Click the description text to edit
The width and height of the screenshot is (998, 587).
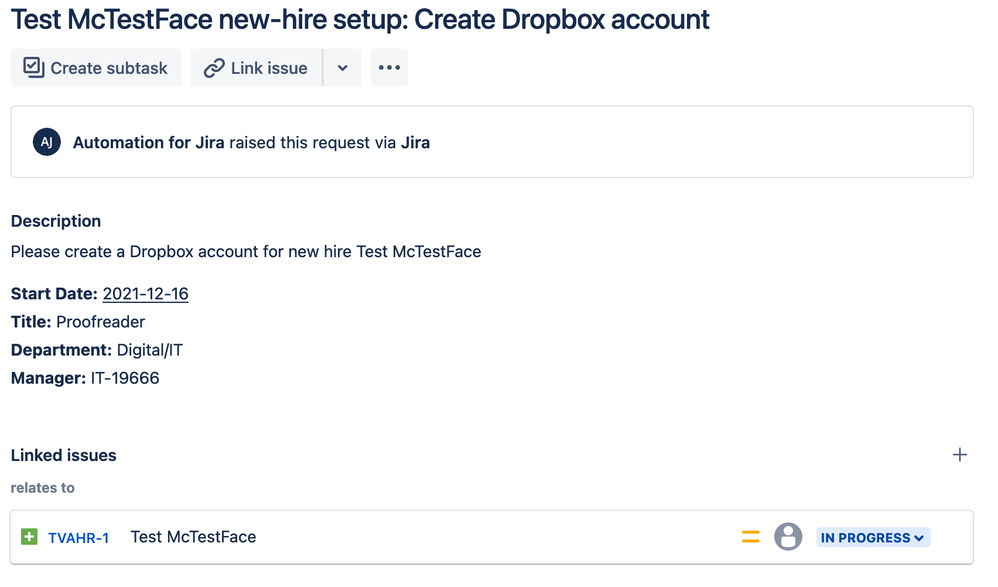[x=246, y=251]
